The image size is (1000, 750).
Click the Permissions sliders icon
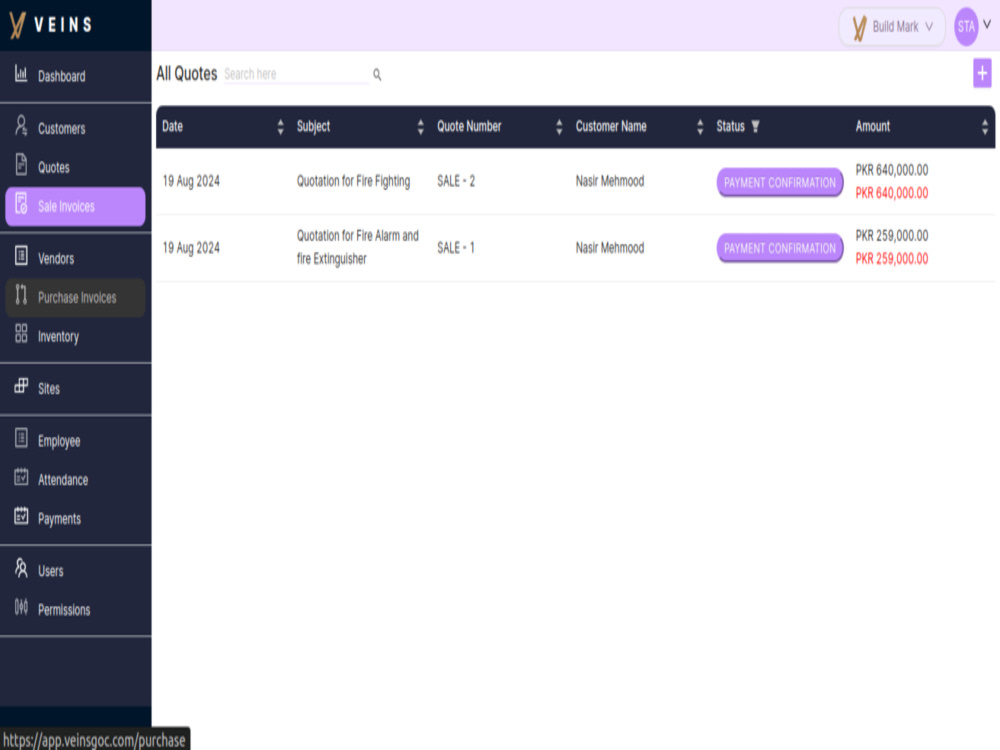tap(21, 607)
